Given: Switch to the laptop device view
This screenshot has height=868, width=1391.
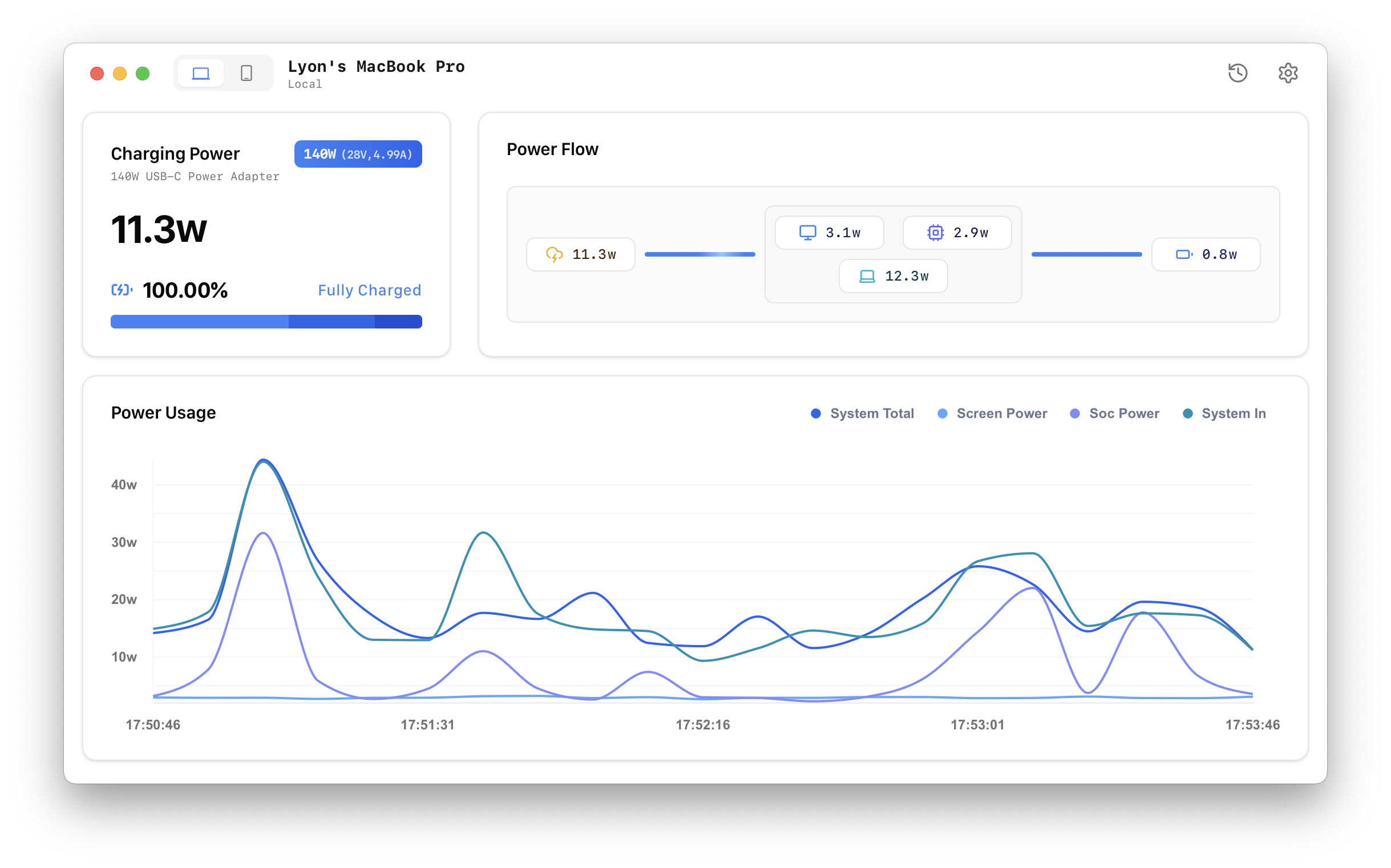Looking at the screenshot, I should [200, 74].
